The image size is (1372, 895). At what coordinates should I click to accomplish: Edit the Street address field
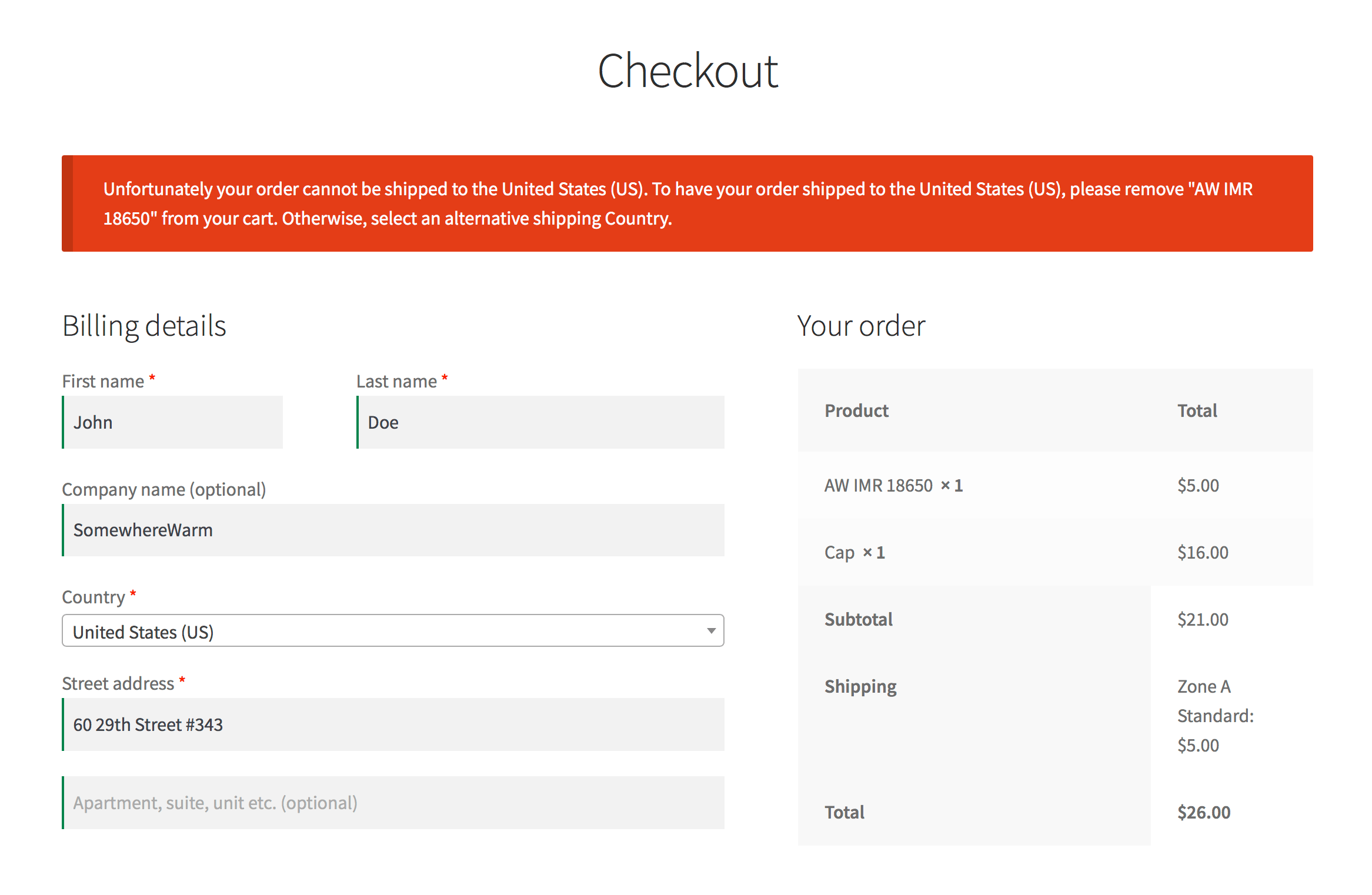click(x=393, y=724)
